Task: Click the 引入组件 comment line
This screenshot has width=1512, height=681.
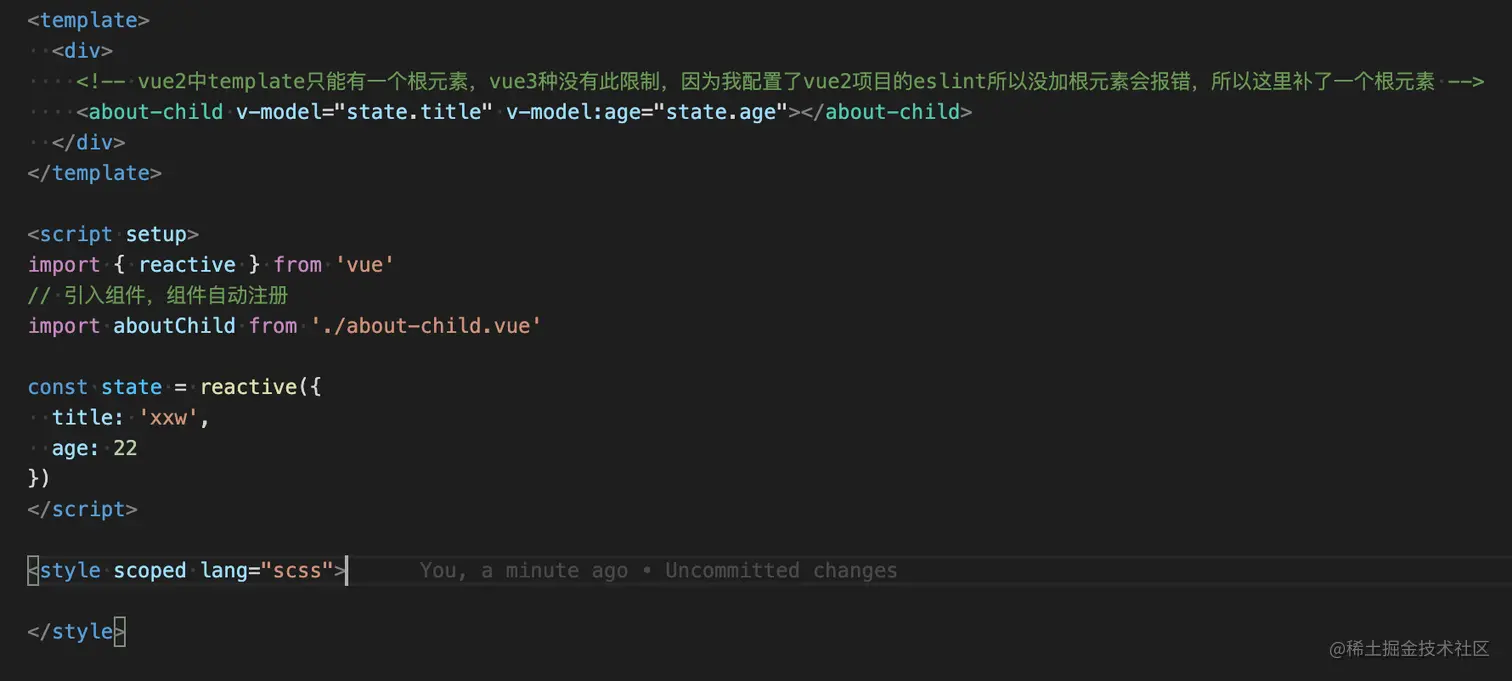Action: point(158,295)
